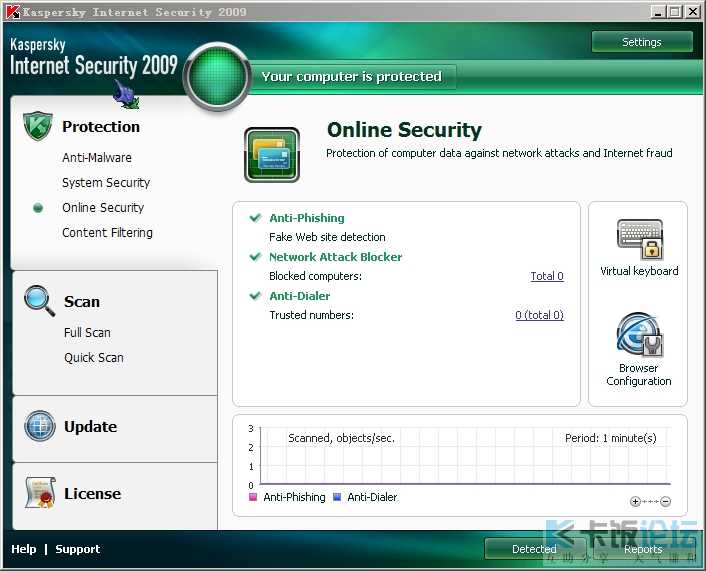
Task: Click the pink Anti-Phishing legend swatch
Action: click(253, 497)
